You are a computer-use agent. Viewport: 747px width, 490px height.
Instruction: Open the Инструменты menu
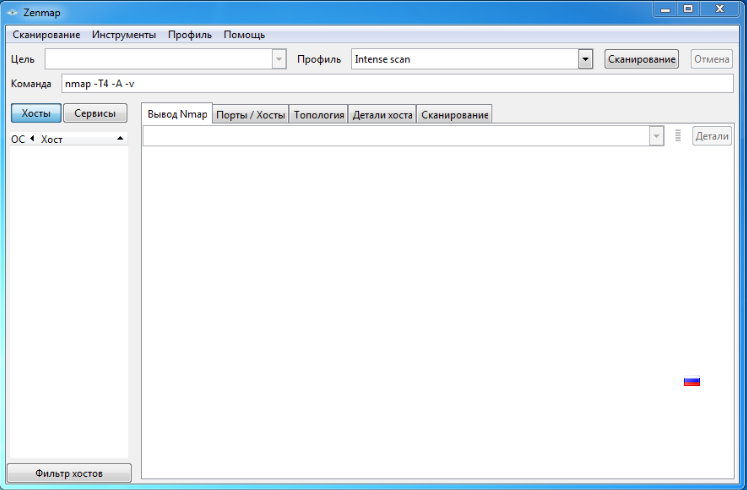(124, 35)
